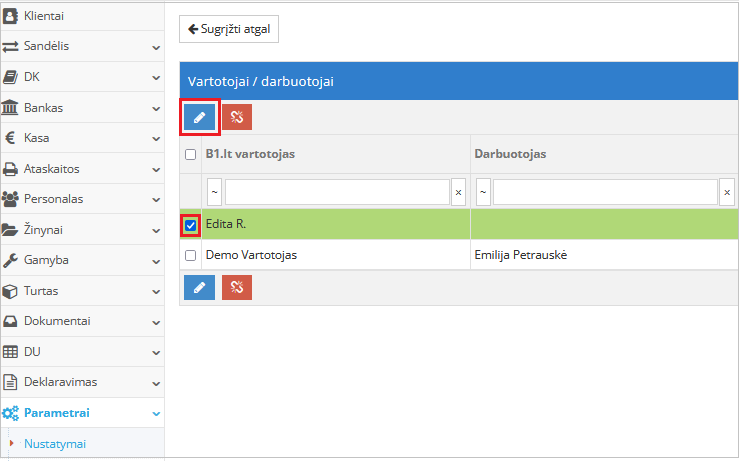Uncheck the Edita R. row checkbox
739x461 pixels.
click(x=191, y=225)
